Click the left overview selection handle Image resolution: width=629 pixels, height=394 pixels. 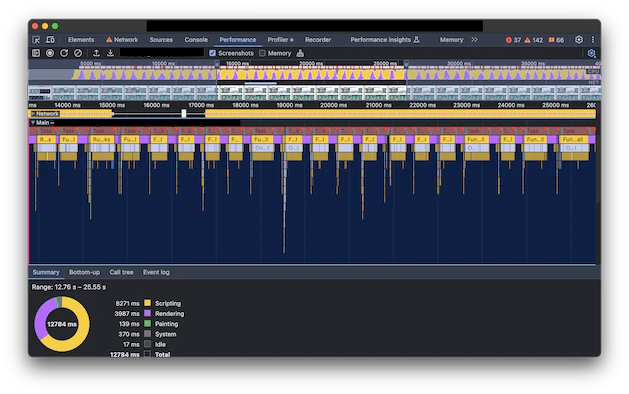click(x=217, y=64)
